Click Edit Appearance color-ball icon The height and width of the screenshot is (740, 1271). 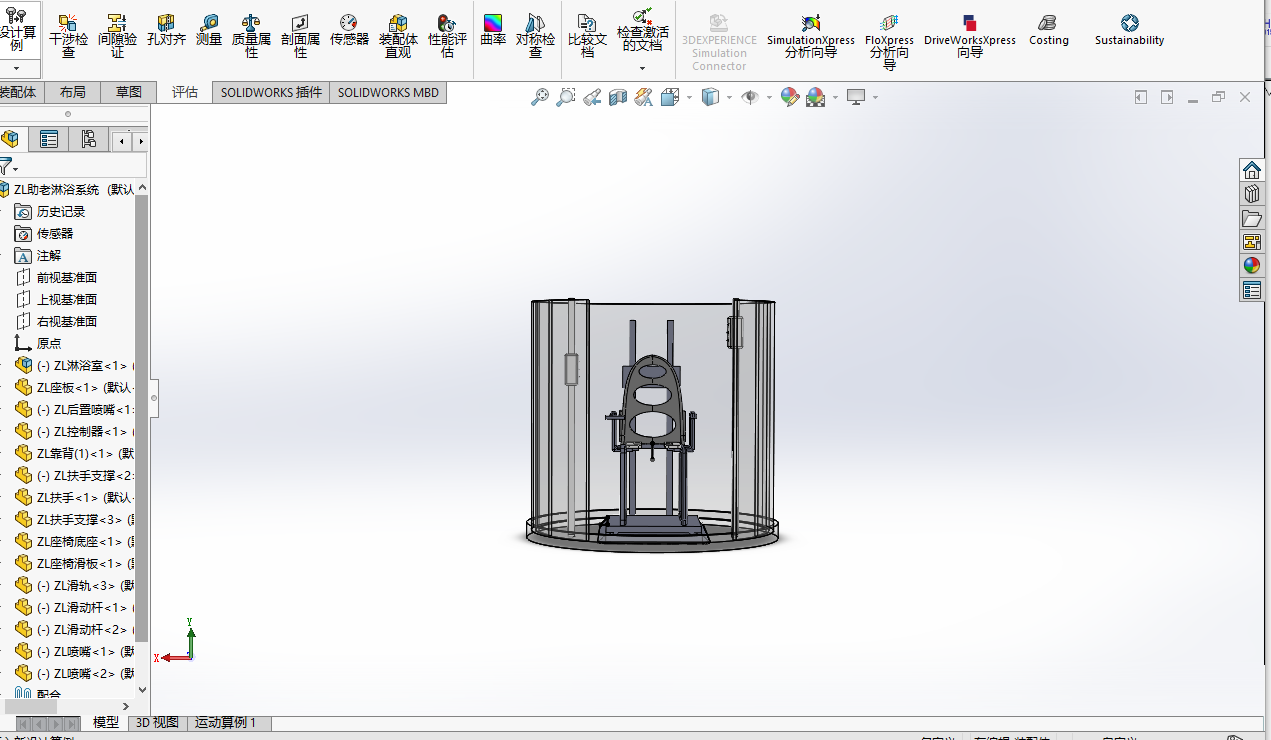(790, 97)
